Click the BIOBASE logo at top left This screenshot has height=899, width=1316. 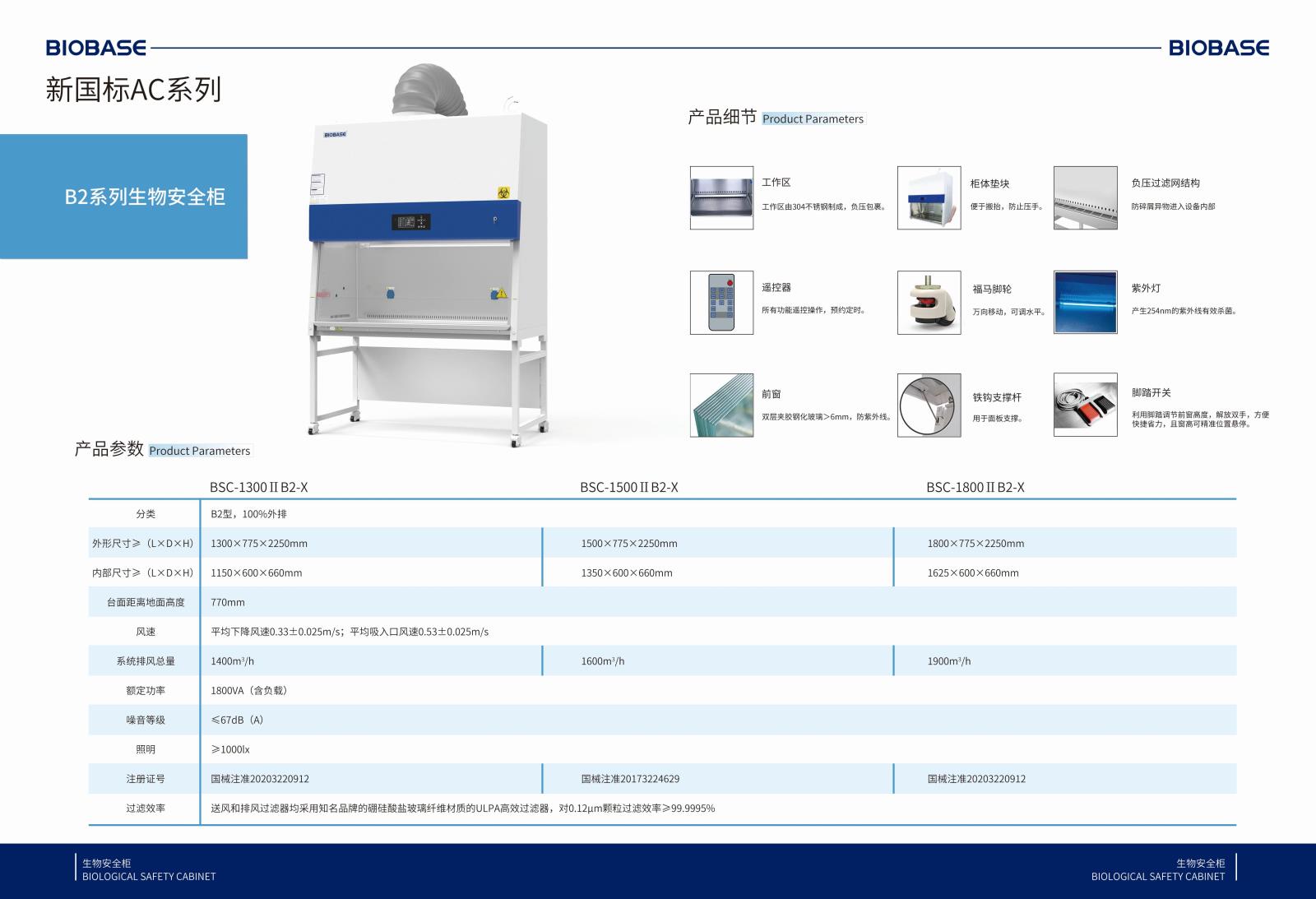pyautogui.click(x=96, y=48)
